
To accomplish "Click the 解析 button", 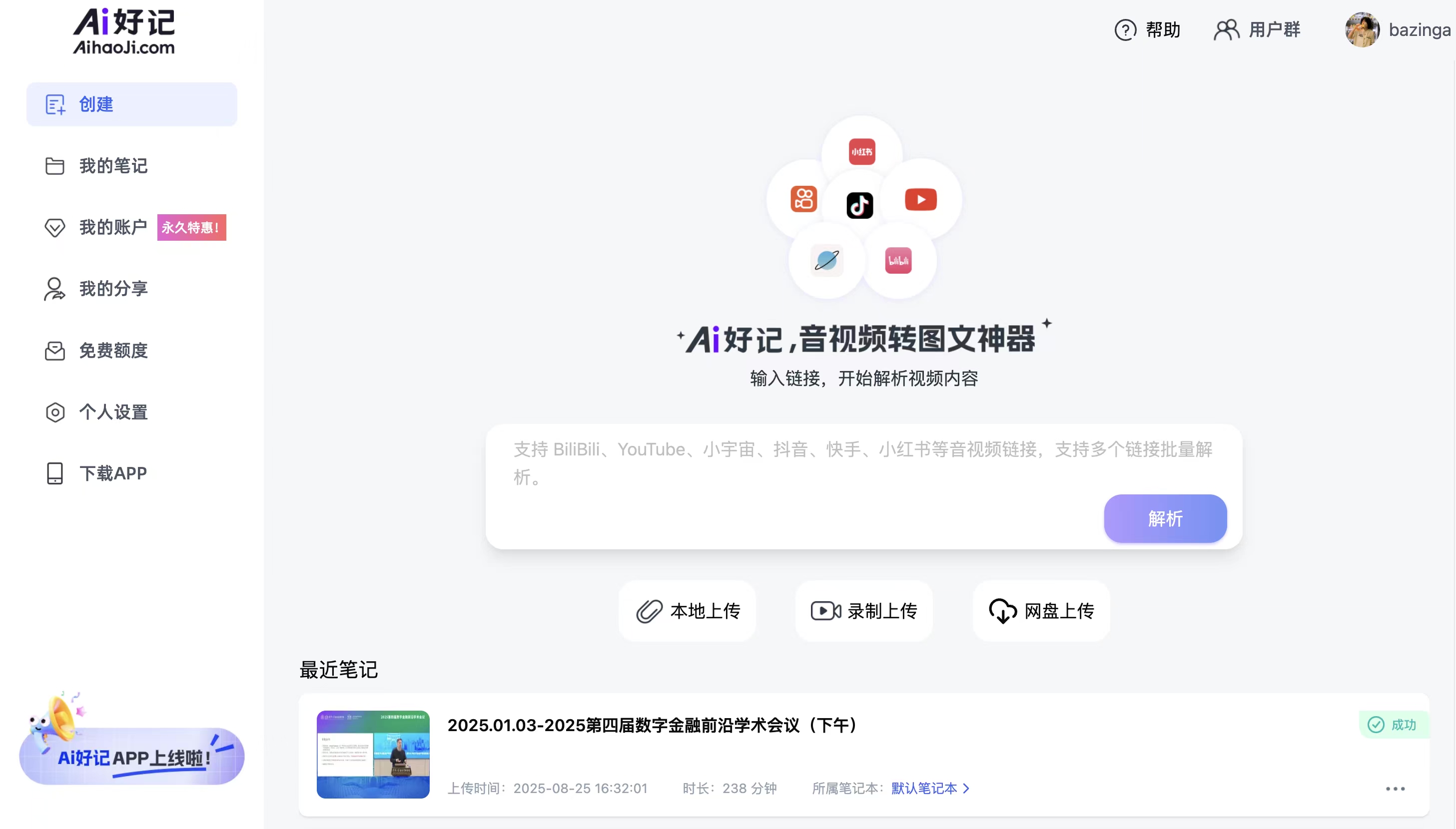I will (x=1165, y=519).
